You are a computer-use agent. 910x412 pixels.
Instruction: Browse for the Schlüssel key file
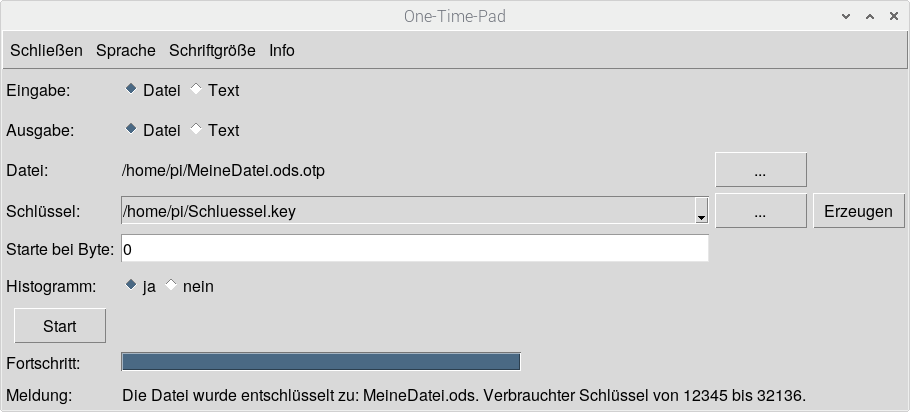(x=760, y=212)
